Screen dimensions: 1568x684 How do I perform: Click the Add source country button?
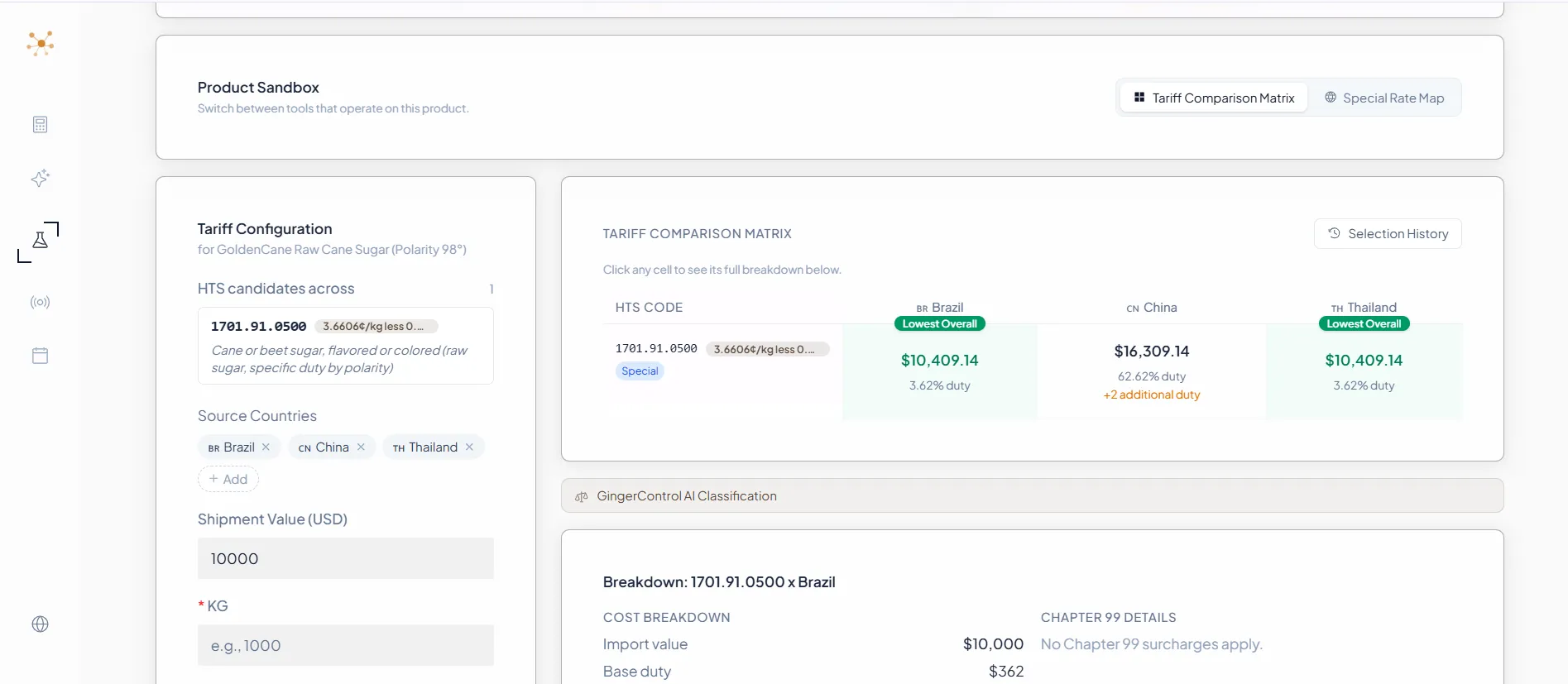(228, 479)
